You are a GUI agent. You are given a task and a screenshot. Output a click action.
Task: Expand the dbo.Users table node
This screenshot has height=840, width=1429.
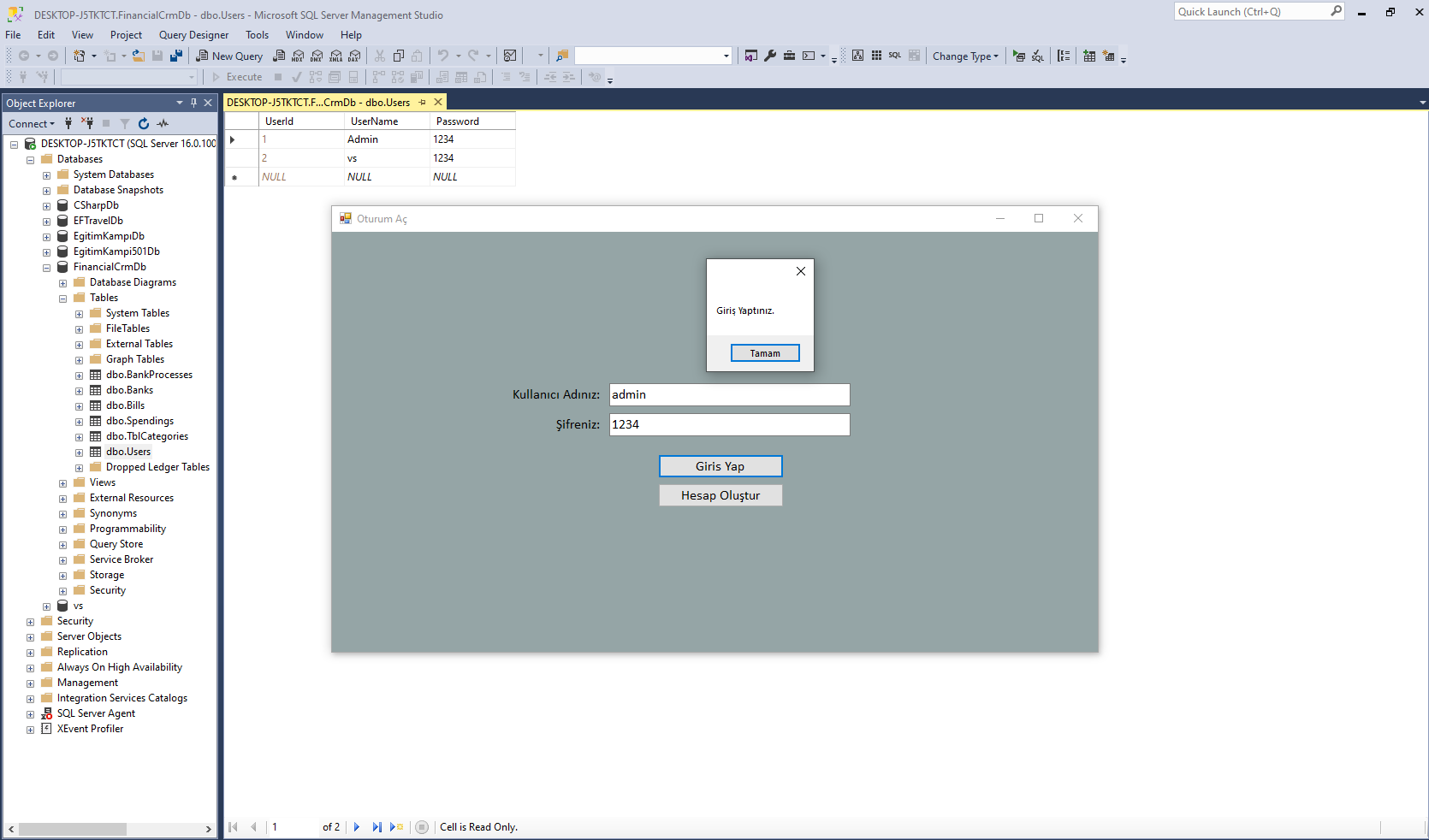click(x=79, y=453)
